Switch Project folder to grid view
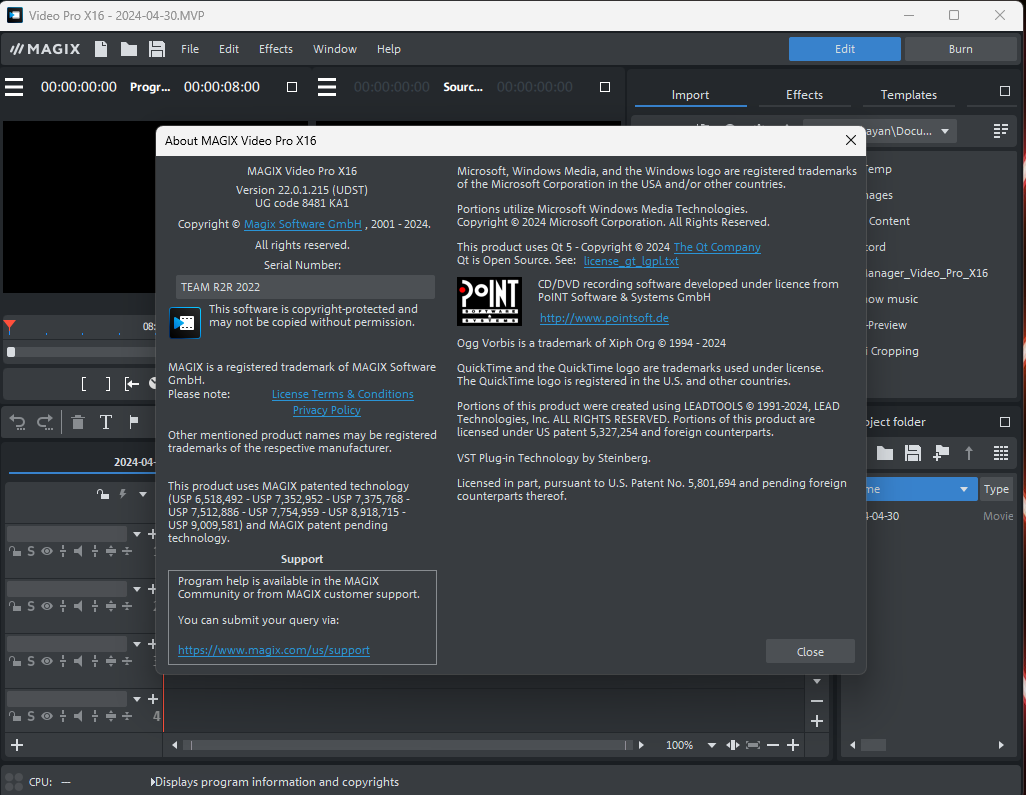The image size is (1026, 795). tap(1000, 453)
